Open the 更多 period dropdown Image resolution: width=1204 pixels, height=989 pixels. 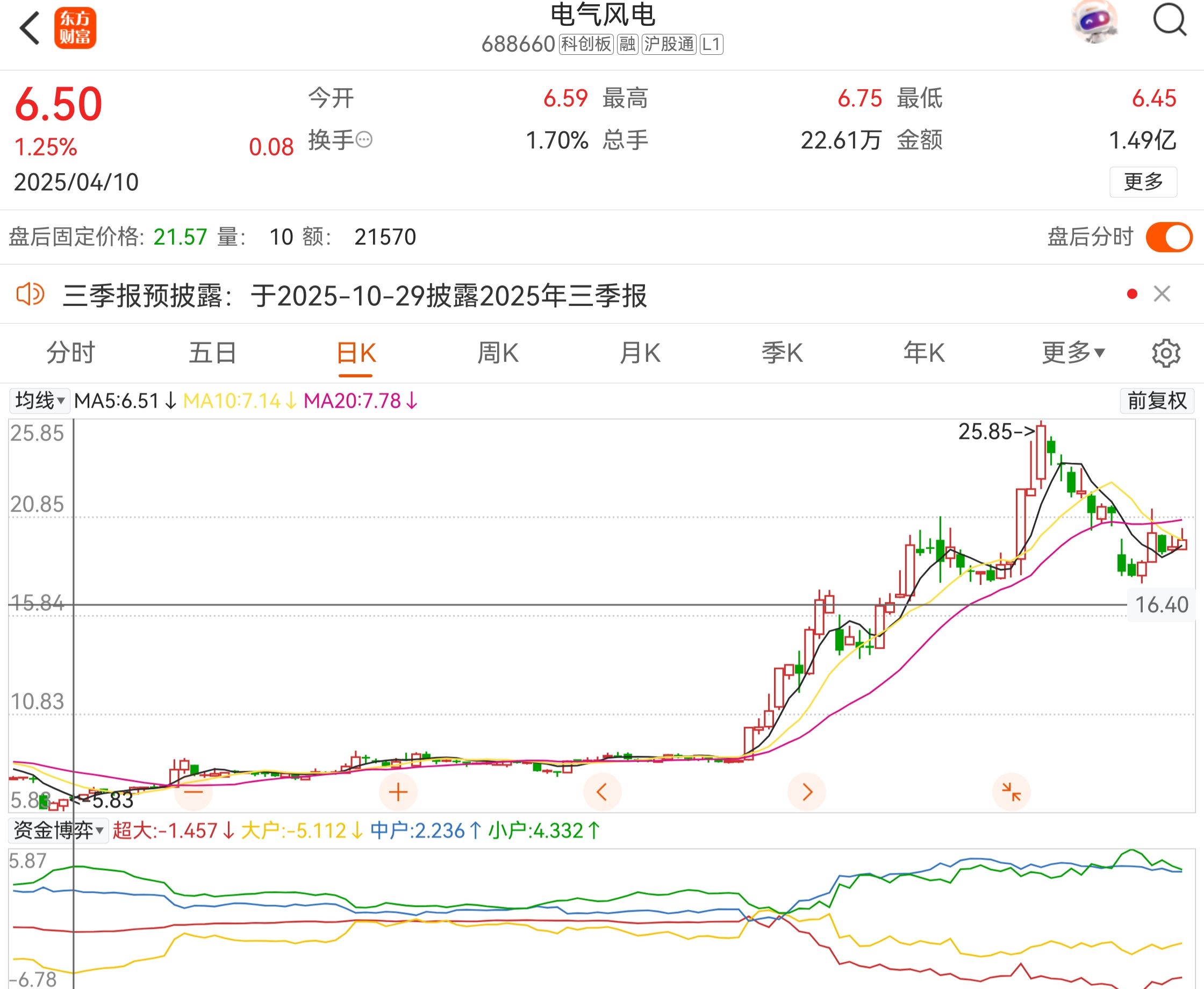[1073, 353]
